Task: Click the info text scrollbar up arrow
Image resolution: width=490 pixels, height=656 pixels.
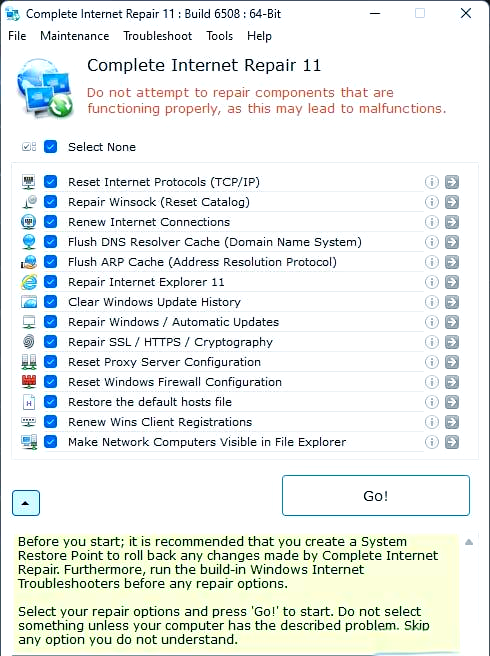Action: pyautogui.click(x=469, y=542)
